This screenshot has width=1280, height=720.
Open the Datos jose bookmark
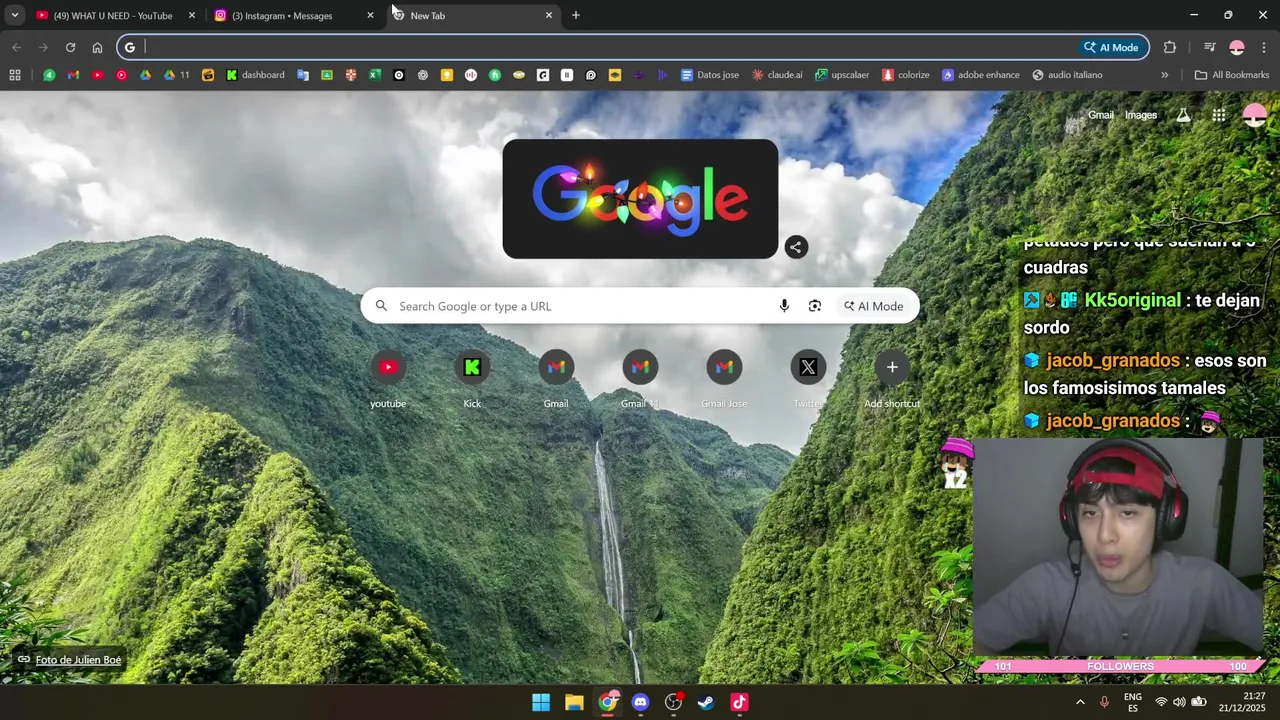[710, 75]
